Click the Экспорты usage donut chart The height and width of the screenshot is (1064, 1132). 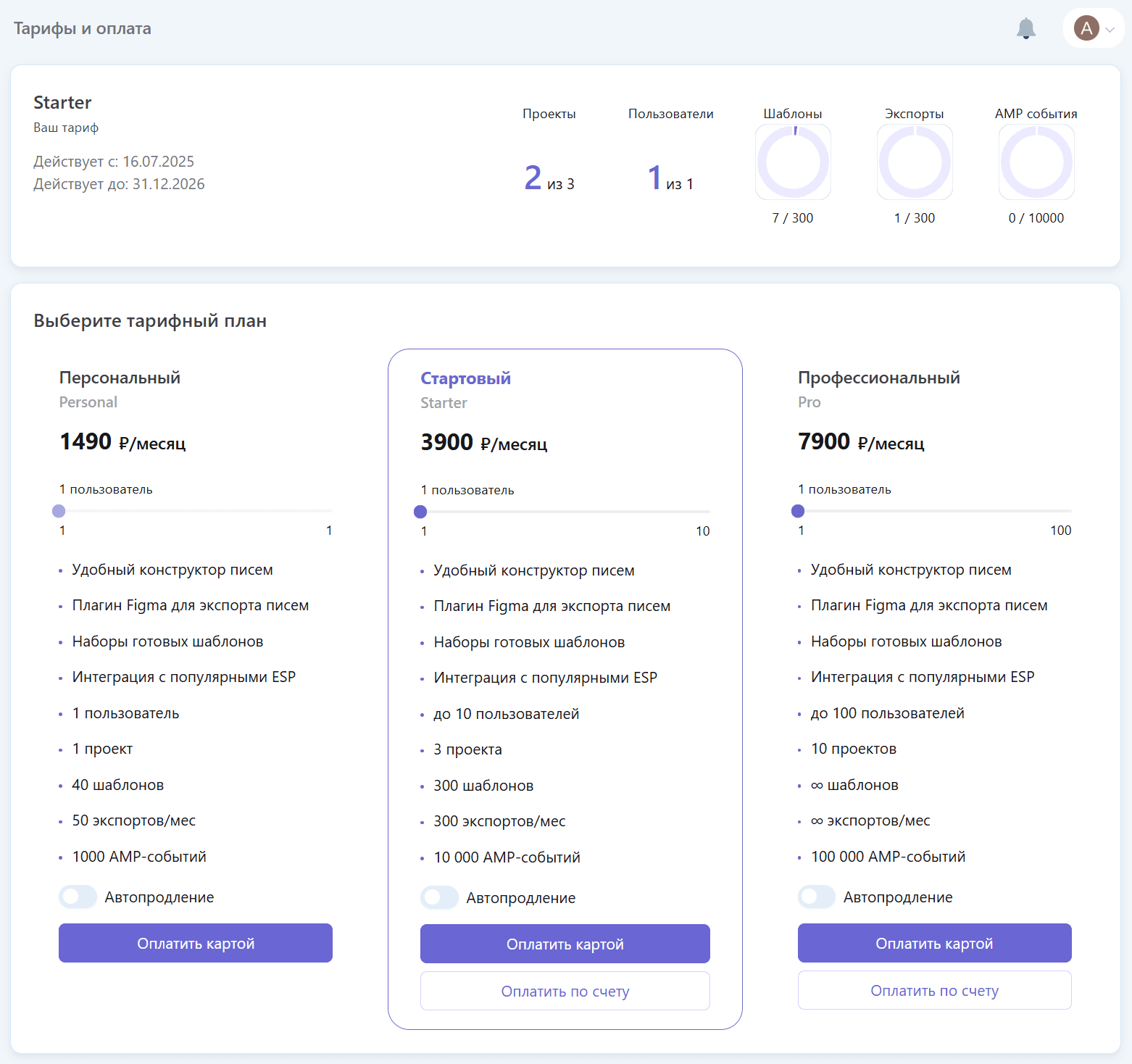[x=915, y=162]
